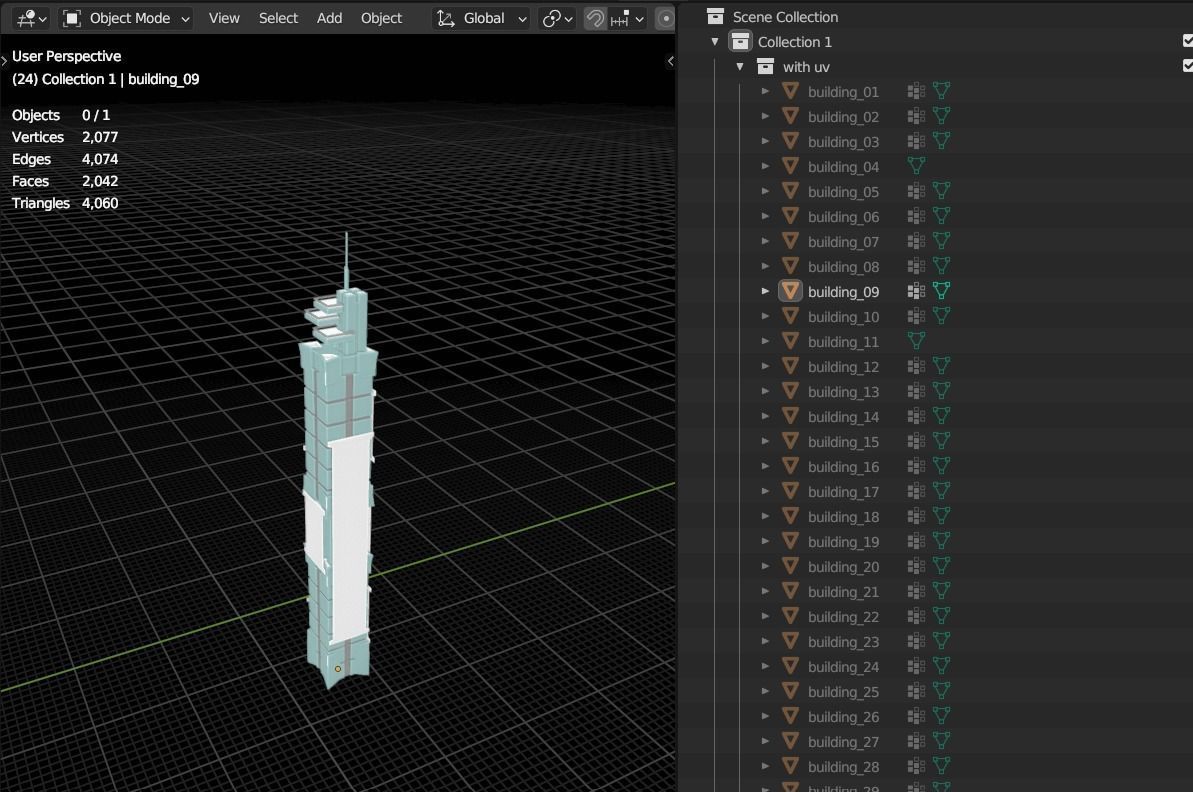Click the with uv collection icon
The image size is (1193, 792).
[x=765, y=67]
